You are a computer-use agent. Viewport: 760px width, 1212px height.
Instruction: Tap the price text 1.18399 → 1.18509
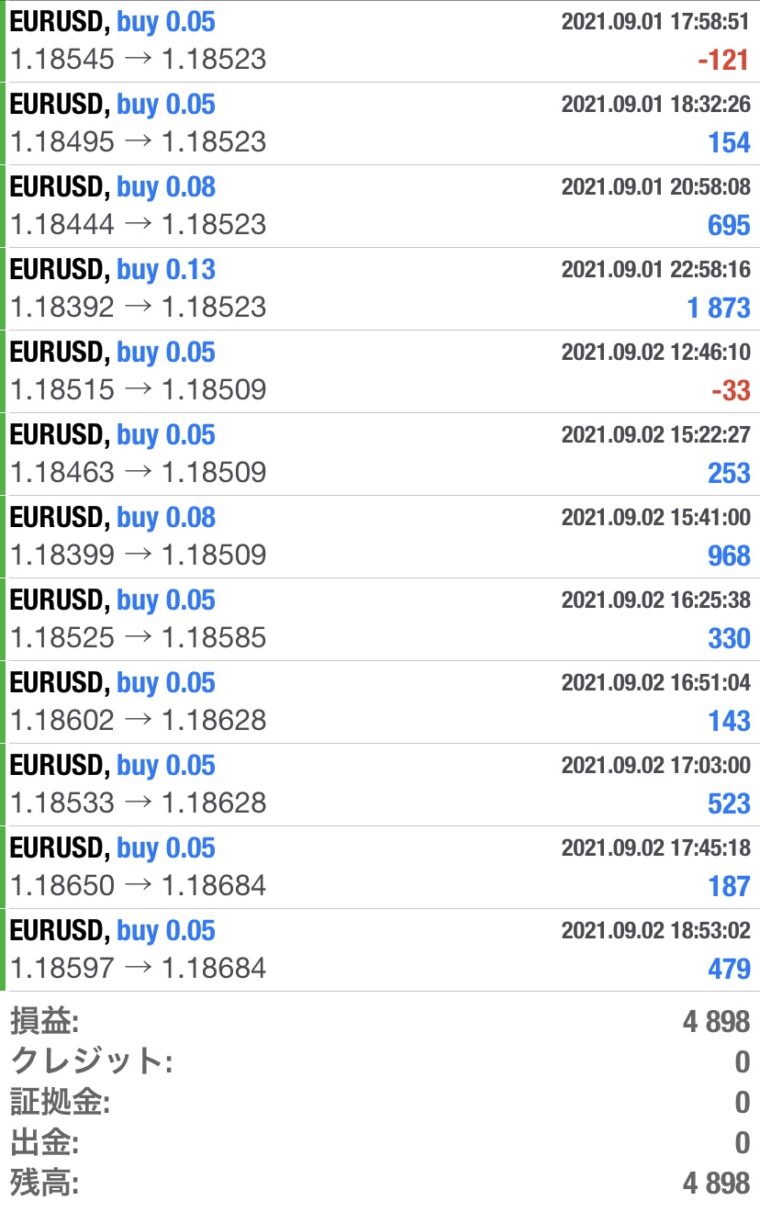click(x=138, y=554)
